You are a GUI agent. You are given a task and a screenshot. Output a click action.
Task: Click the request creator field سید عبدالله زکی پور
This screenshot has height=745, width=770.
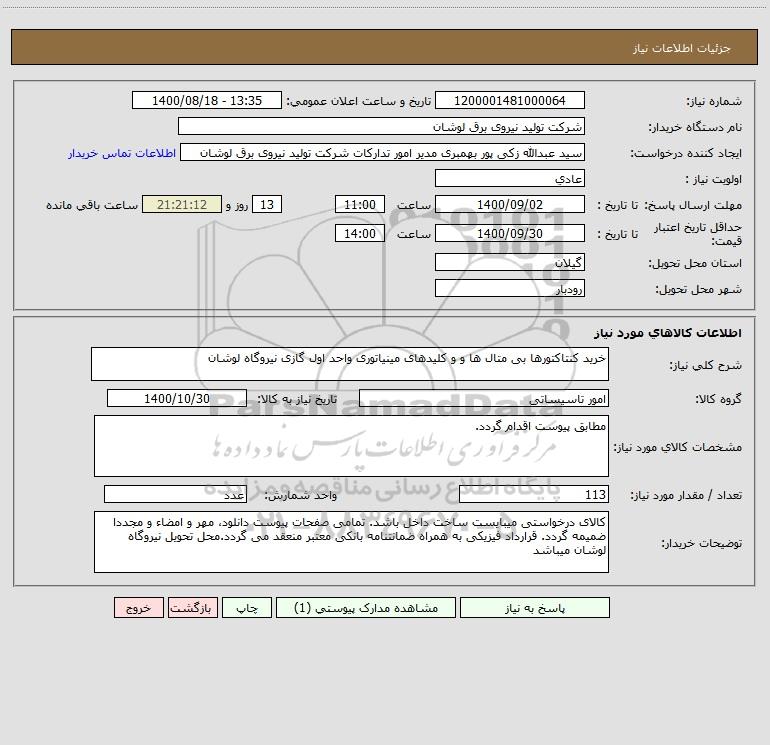pos(383,152)
